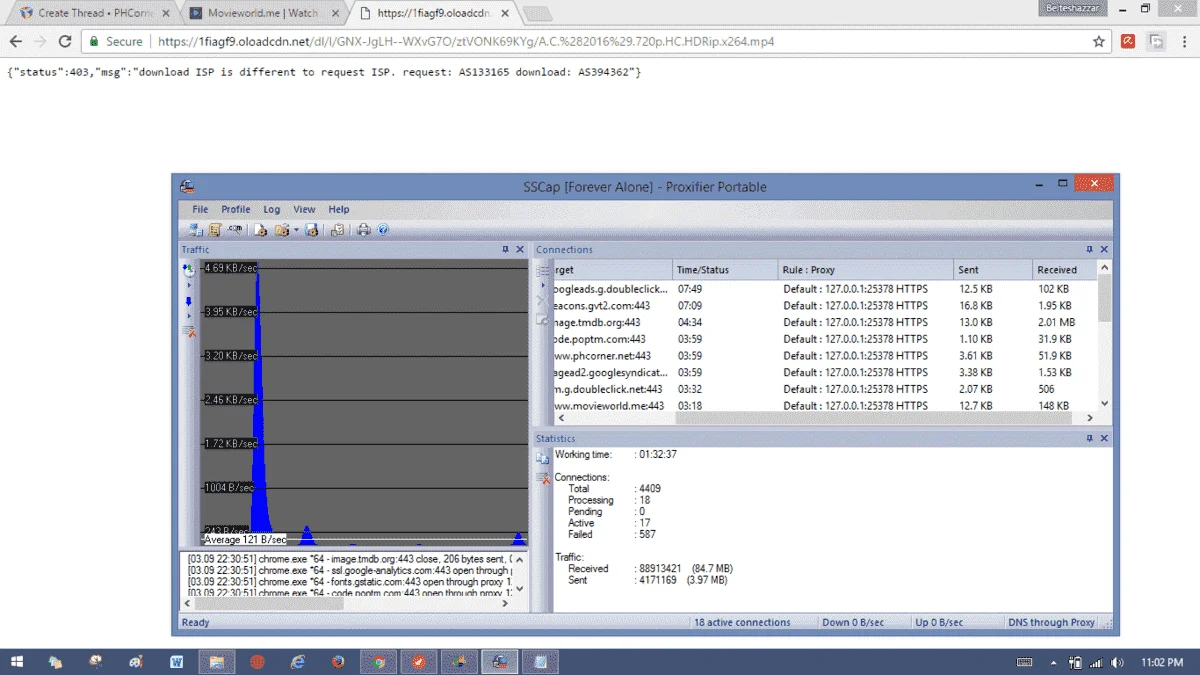The height and width of the screenshot is (675, 1200).
Task: Pin the Traffic panel
Action: [506, 249]
